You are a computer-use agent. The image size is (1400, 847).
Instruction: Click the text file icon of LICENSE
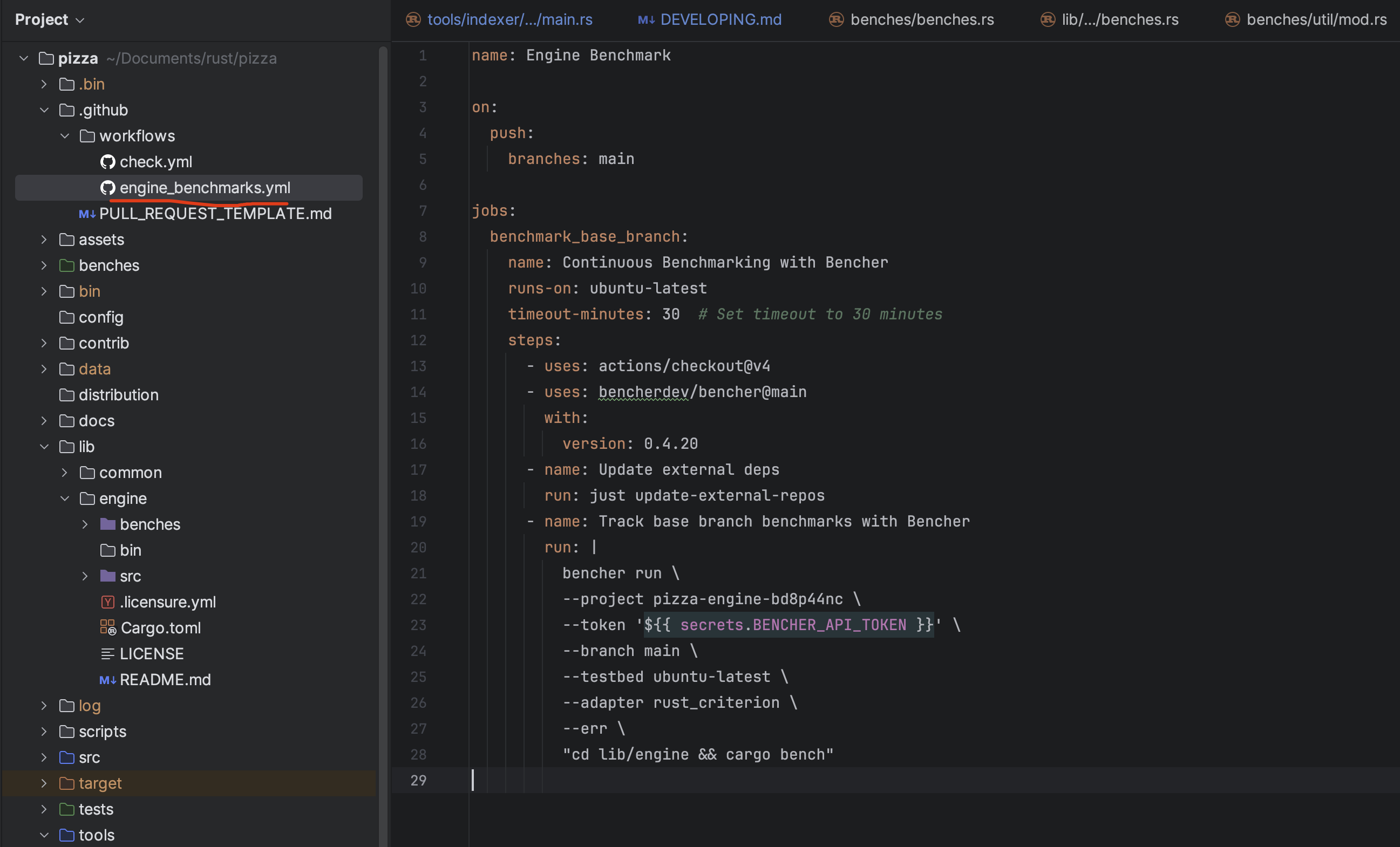pyautogui.click(x=107, y=654)
